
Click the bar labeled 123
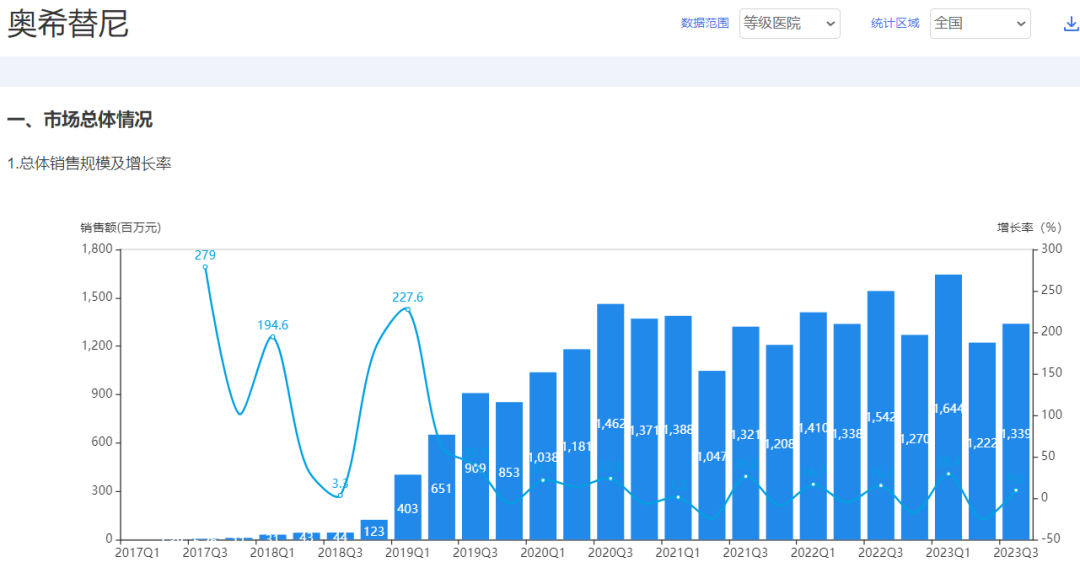coord(374,530)
